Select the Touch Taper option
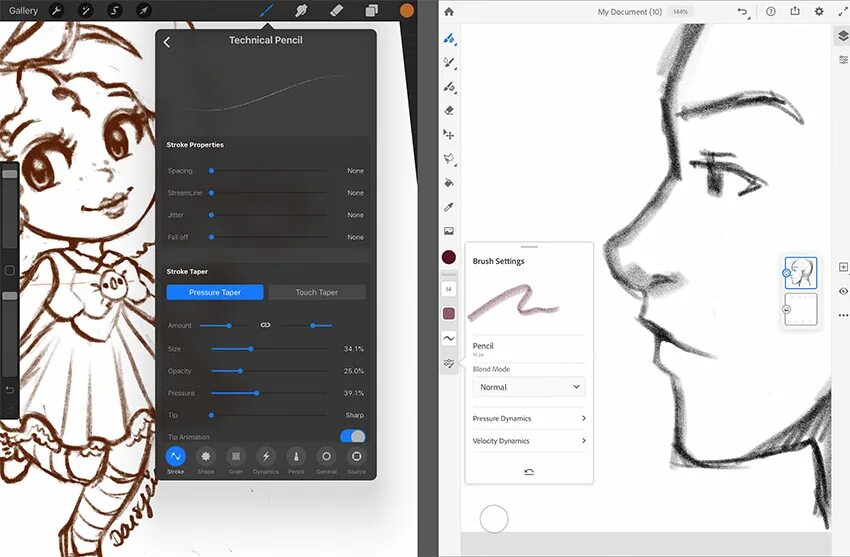Screen dimensions: 850x557 (x=317, y=292)
